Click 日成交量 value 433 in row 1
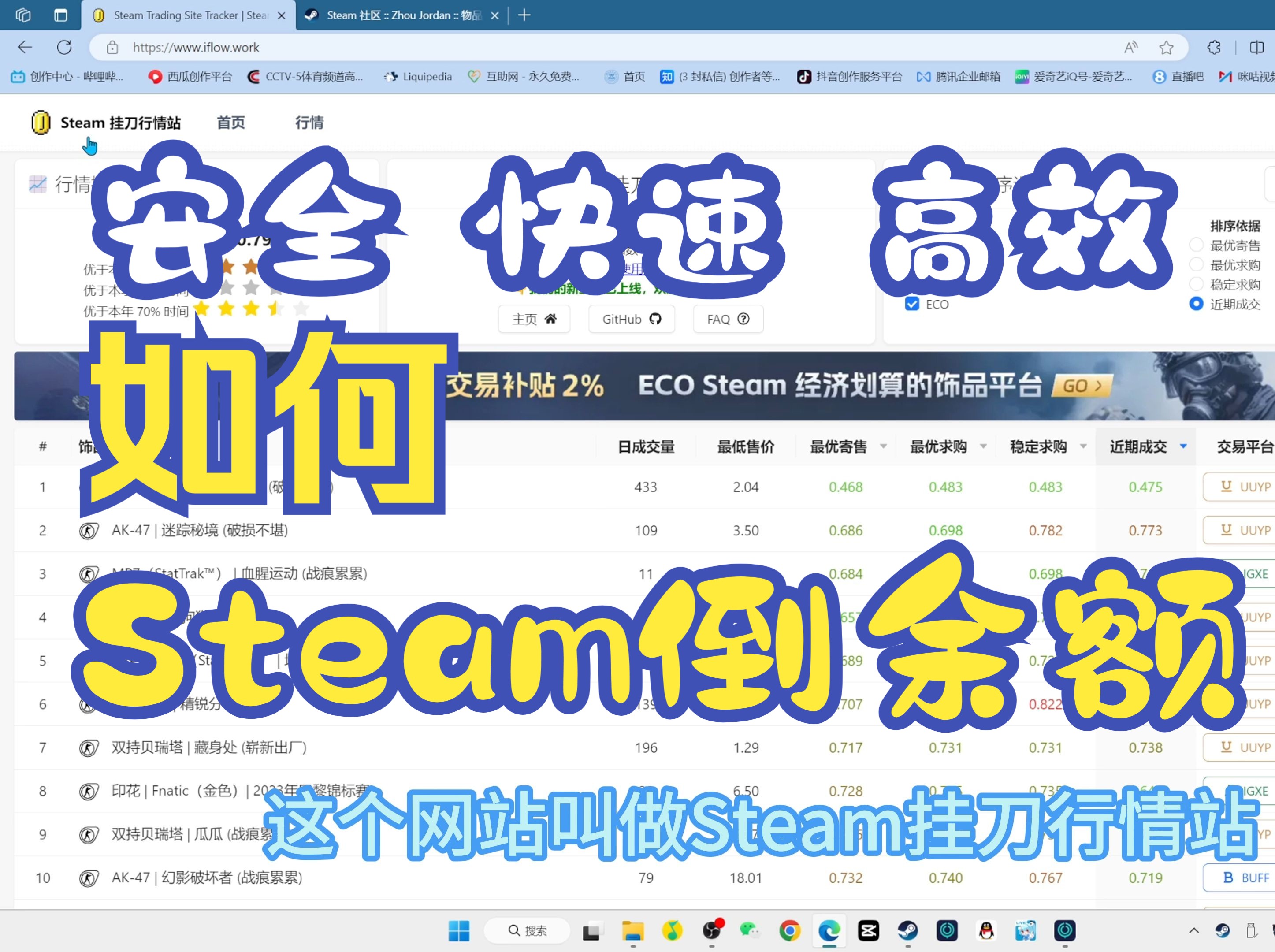 tap(646, 487)
